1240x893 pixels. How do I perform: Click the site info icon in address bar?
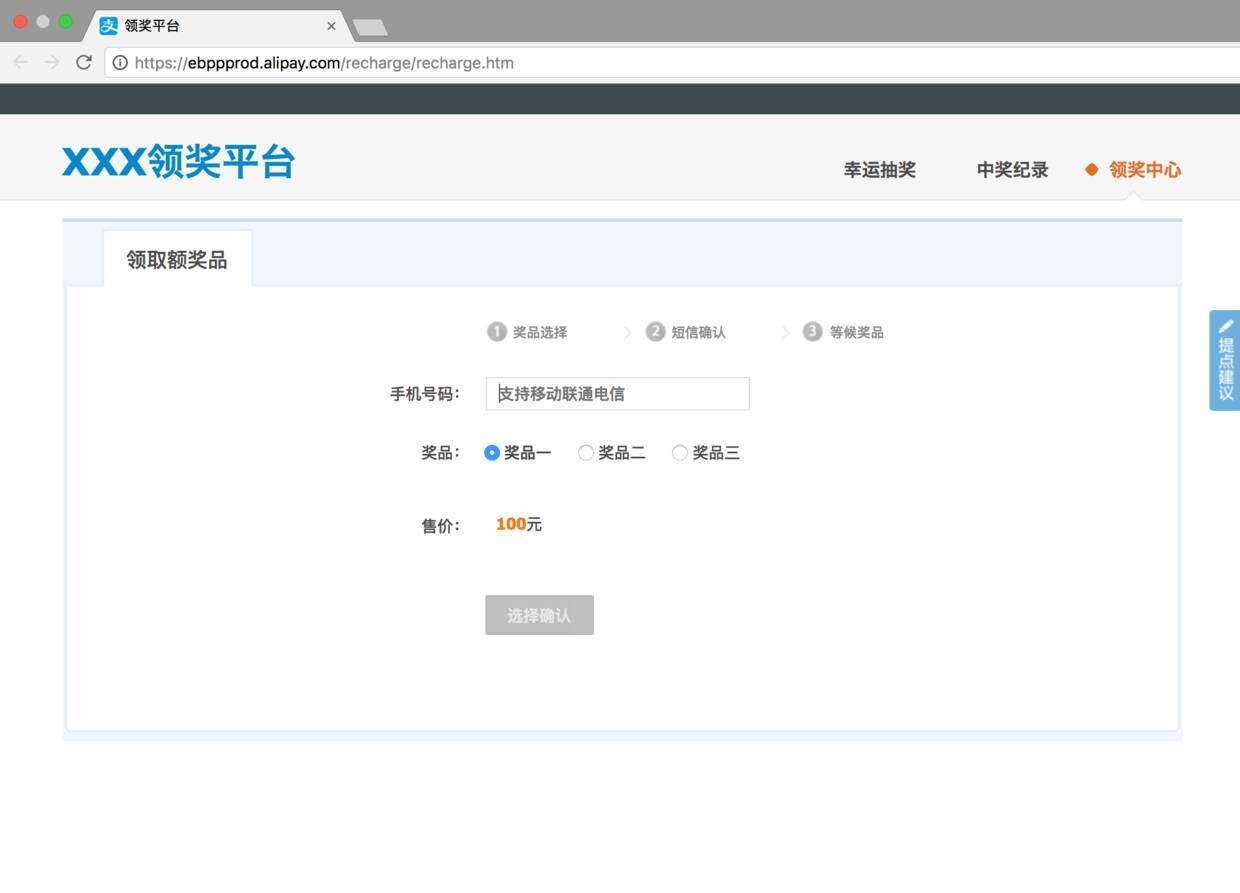coord(120,62)
